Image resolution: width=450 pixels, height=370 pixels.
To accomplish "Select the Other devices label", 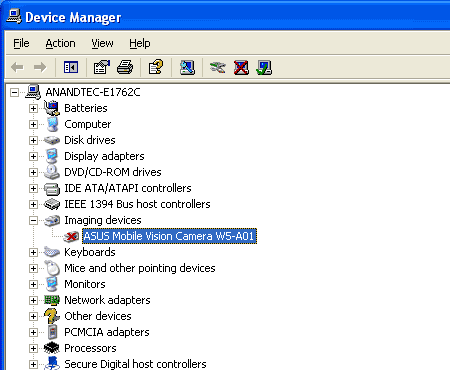I will pos(98,316).
